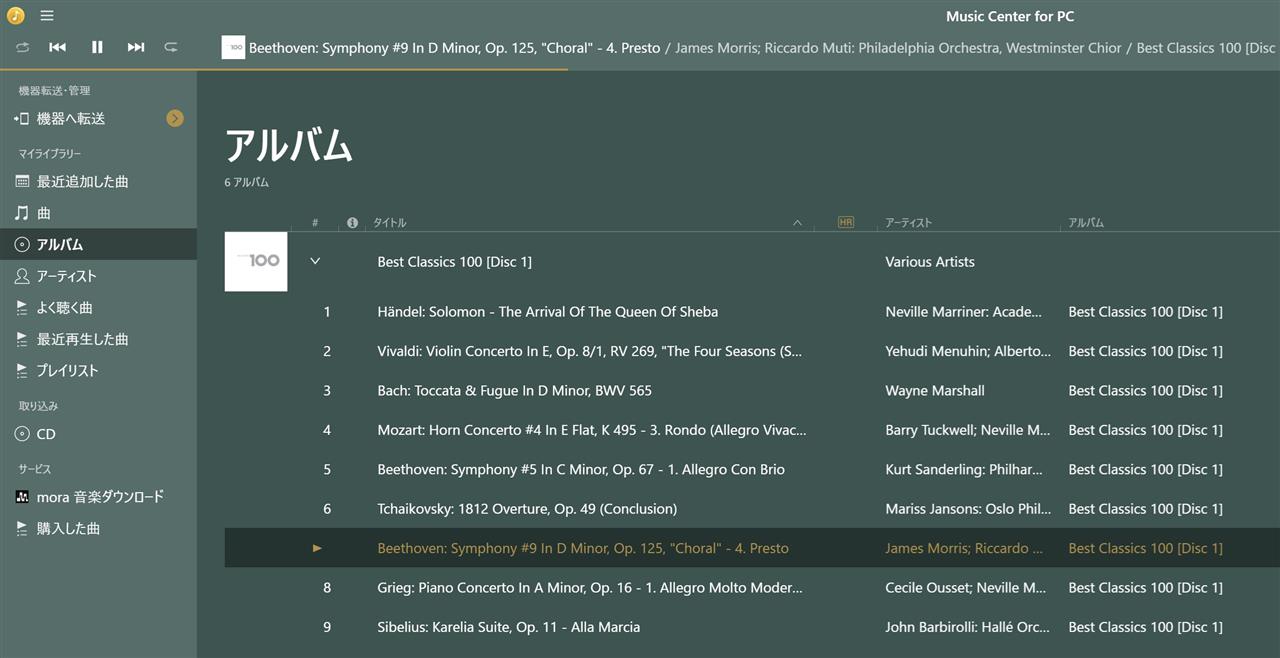Click artist Mariss Jansons in Tchaikovsky row
This screenshot has height=658, width=1280.
click(968, 509)
